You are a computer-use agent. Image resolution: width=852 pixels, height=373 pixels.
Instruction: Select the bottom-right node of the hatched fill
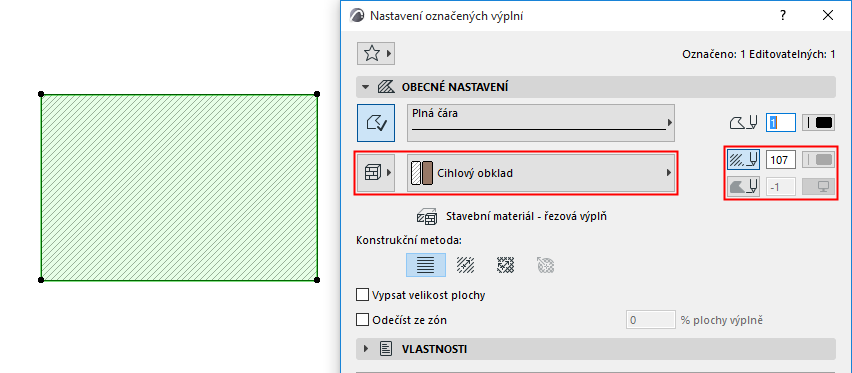tap(317, 280)
